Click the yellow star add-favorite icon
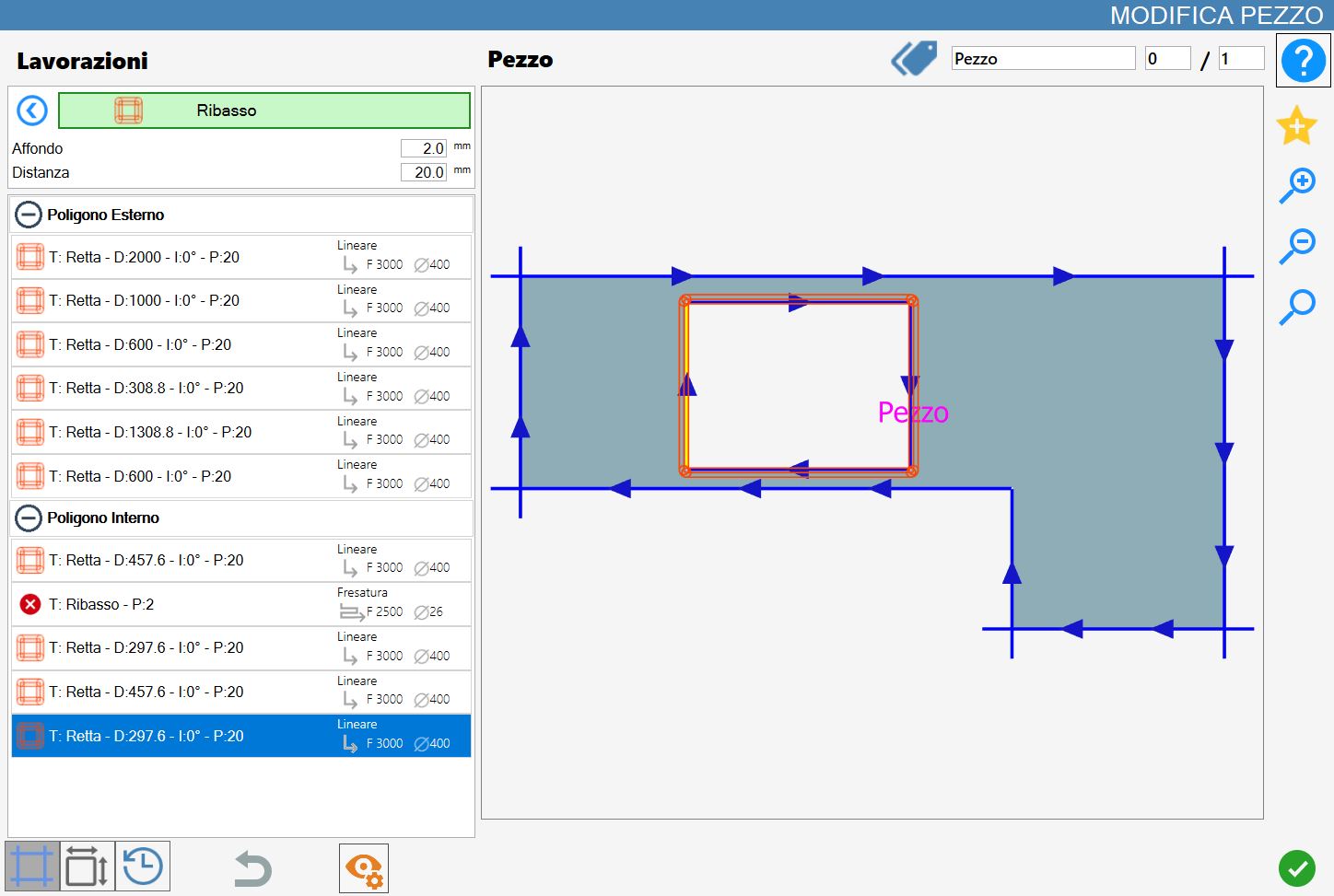This screenshot has height=896, width=1334. [x=1296, y=125]
